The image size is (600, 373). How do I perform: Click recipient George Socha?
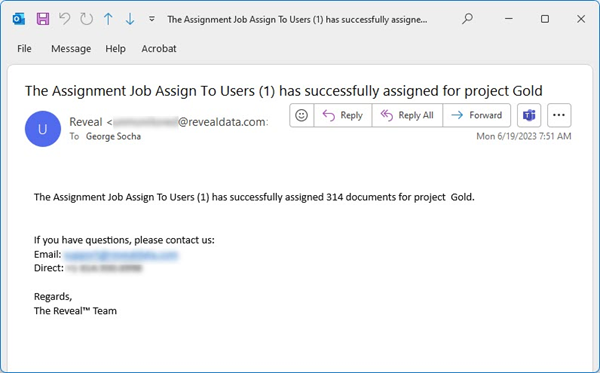coord(113,137)
